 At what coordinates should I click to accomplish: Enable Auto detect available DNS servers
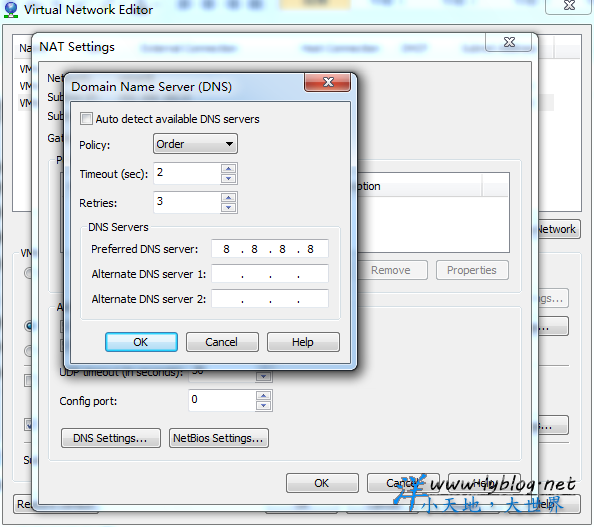86,119
